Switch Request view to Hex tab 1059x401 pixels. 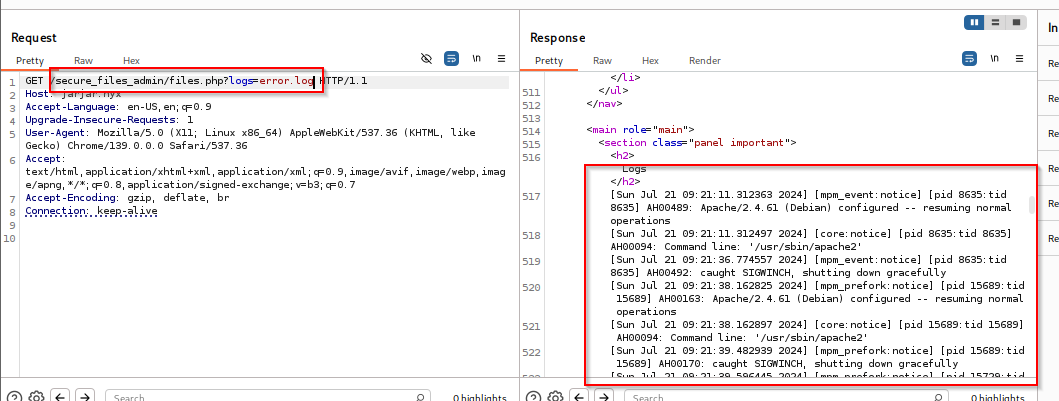point(131,60)
